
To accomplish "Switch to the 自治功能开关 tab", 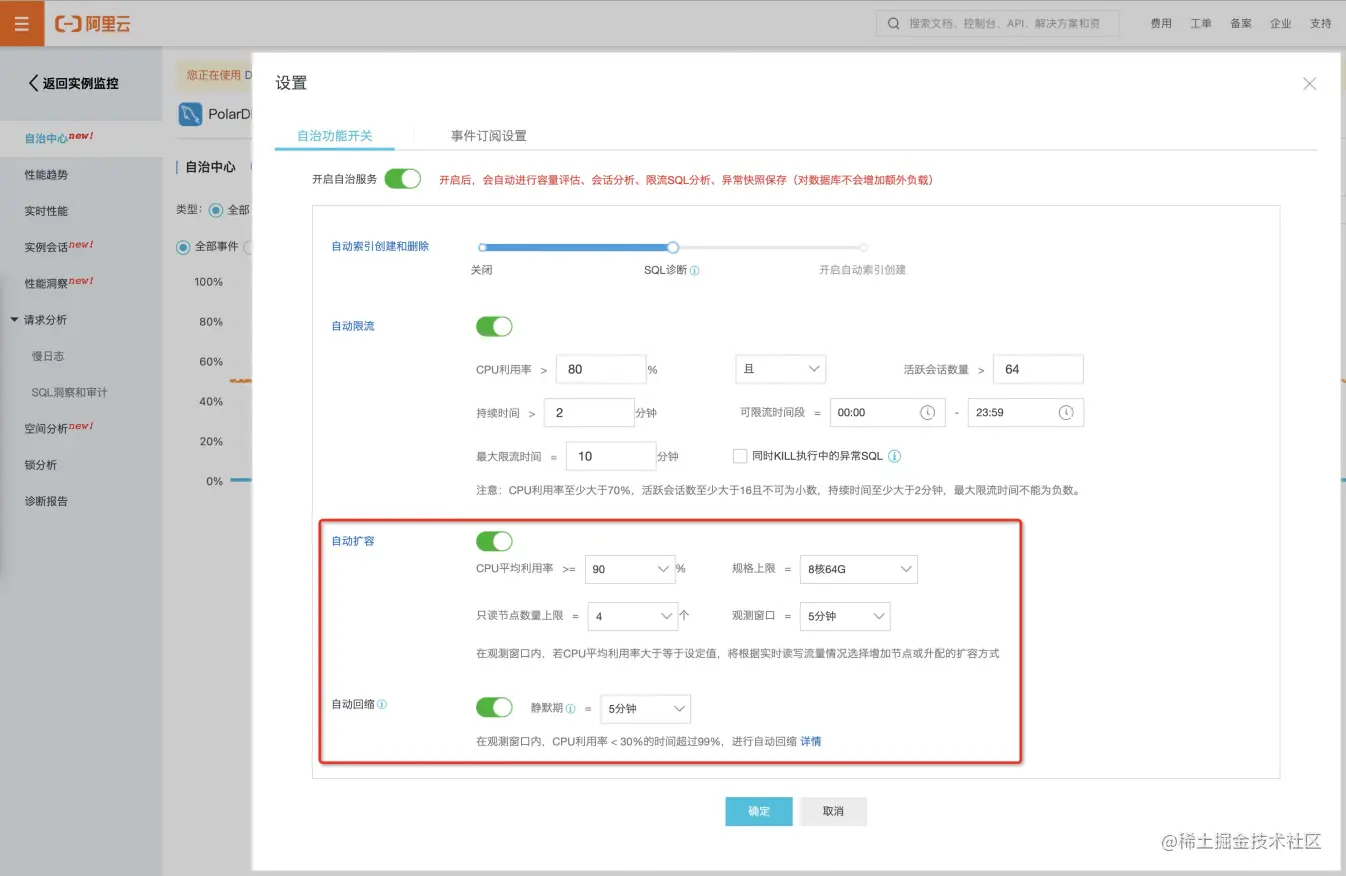I will [x=334, y=136].
